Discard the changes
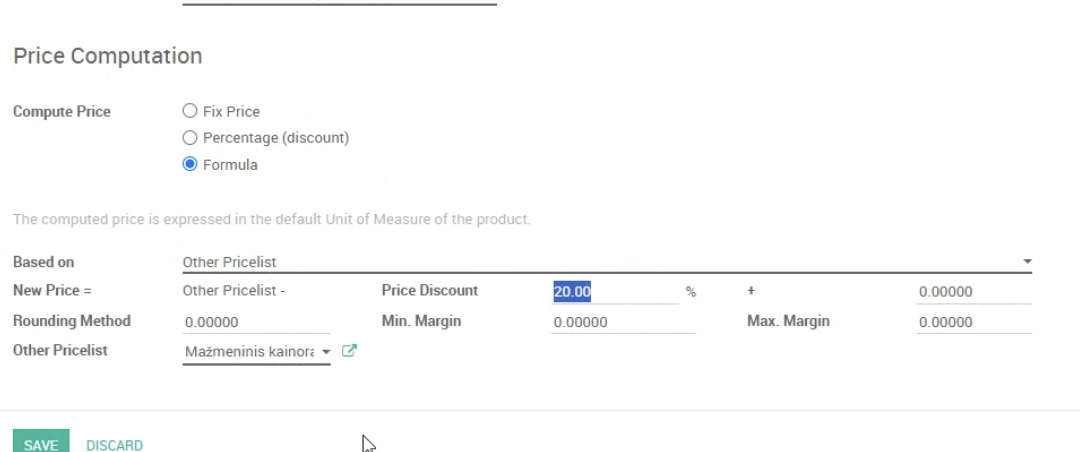The image size is (1080, 452). point(114,445)
